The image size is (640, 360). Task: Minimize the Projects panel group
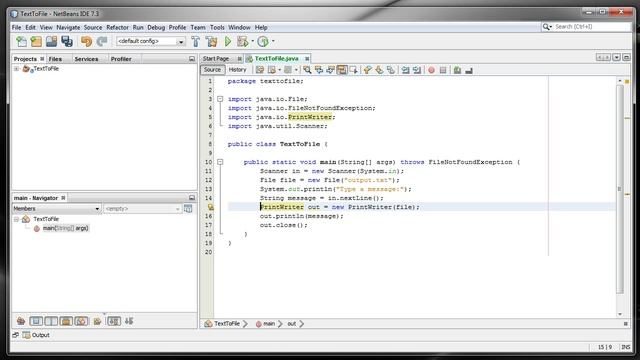[192, 59]
